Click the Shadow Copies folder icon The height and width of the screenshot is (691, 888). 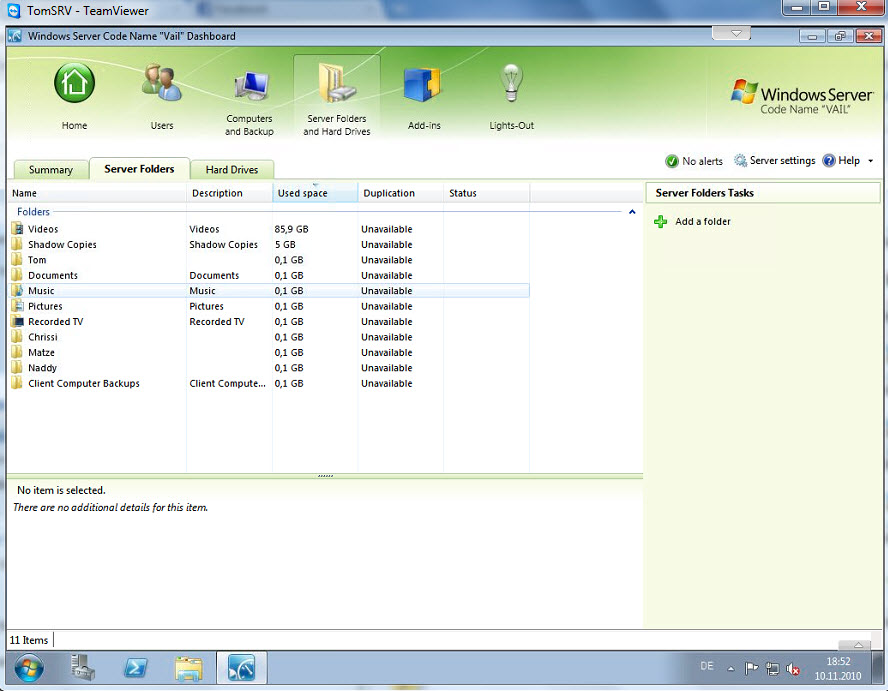18,244
